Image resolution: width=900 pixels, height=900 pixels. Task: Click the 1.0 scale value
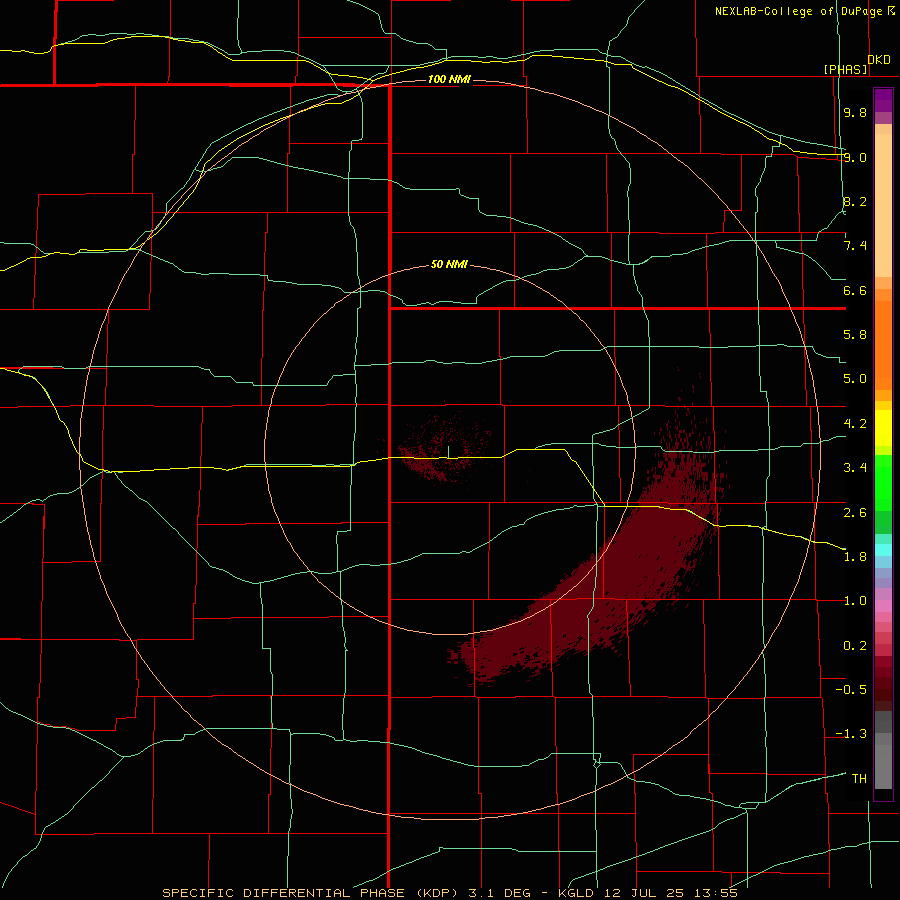tap(855, 601)
